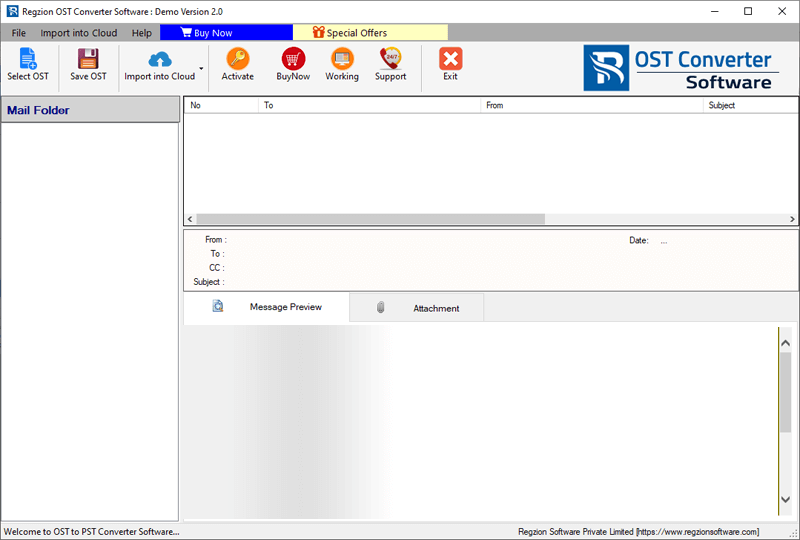Click the horizontal scrollbar of mail list
Image resolution: width=800 pixels, height=540 pixels.
click(370, 219)
